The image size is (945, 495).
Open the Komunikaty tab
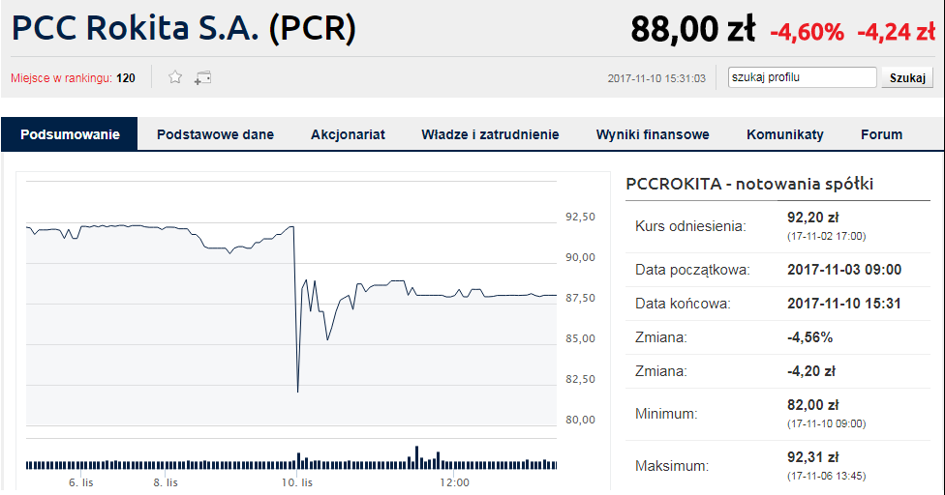tap(785, 134)
